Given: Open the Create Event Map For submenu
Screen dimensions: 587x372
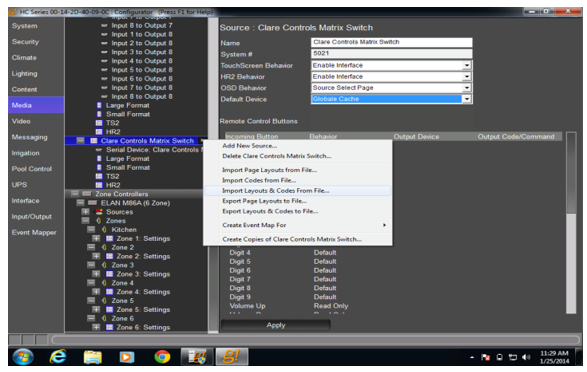Looking at the screenshot, I should (298, 225).
